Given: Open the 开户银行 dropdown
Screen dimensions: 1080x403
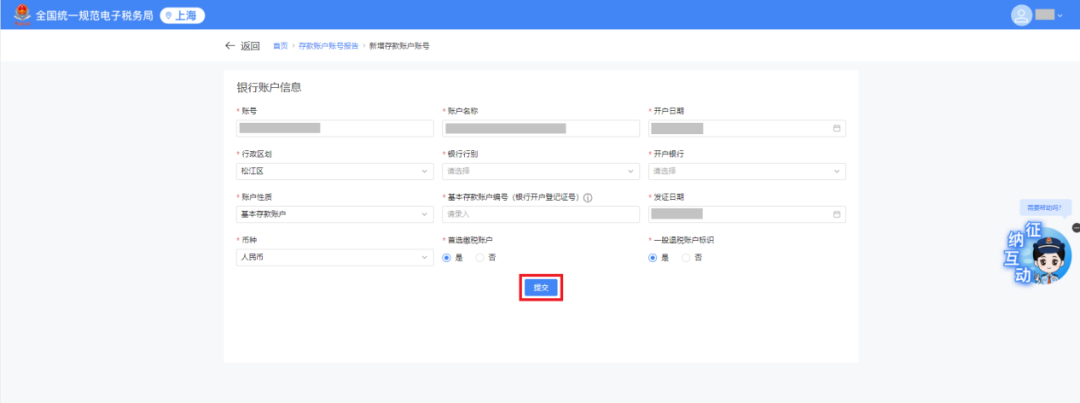Looking at the screenshot, I should (746, 171).
